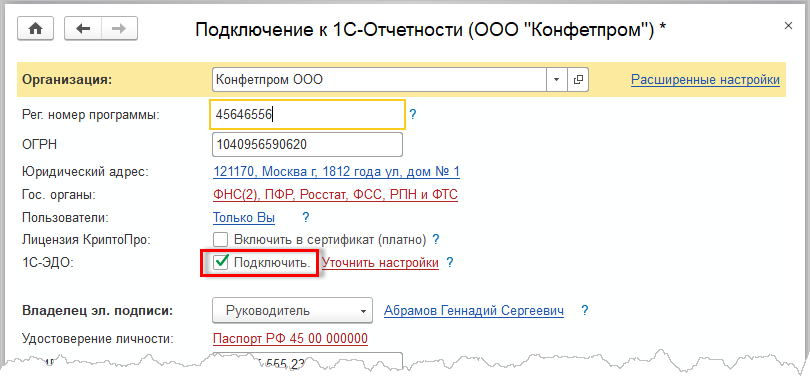Image resolution: width=810 pixels, height=381 pixels.
Task: Close the connection form window
Action: [788, 26]
